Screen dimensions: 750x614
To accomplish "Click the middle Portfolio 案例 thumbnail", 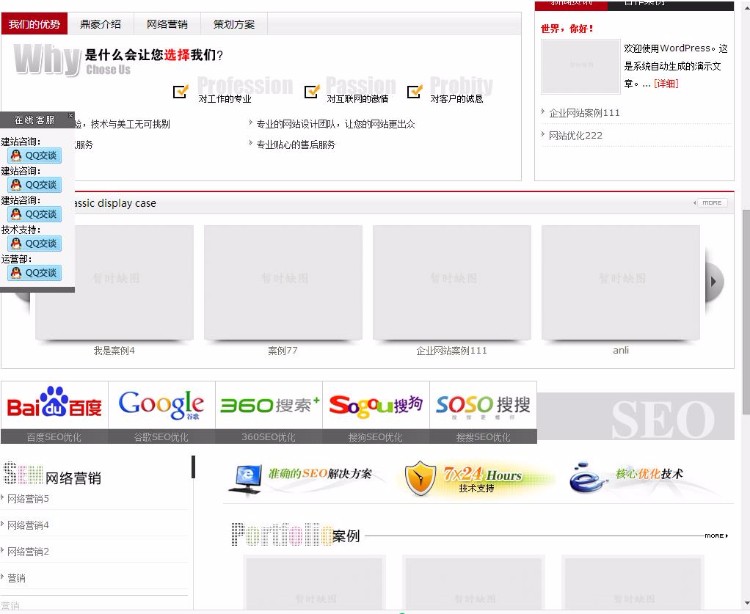I will click(474, 584).
